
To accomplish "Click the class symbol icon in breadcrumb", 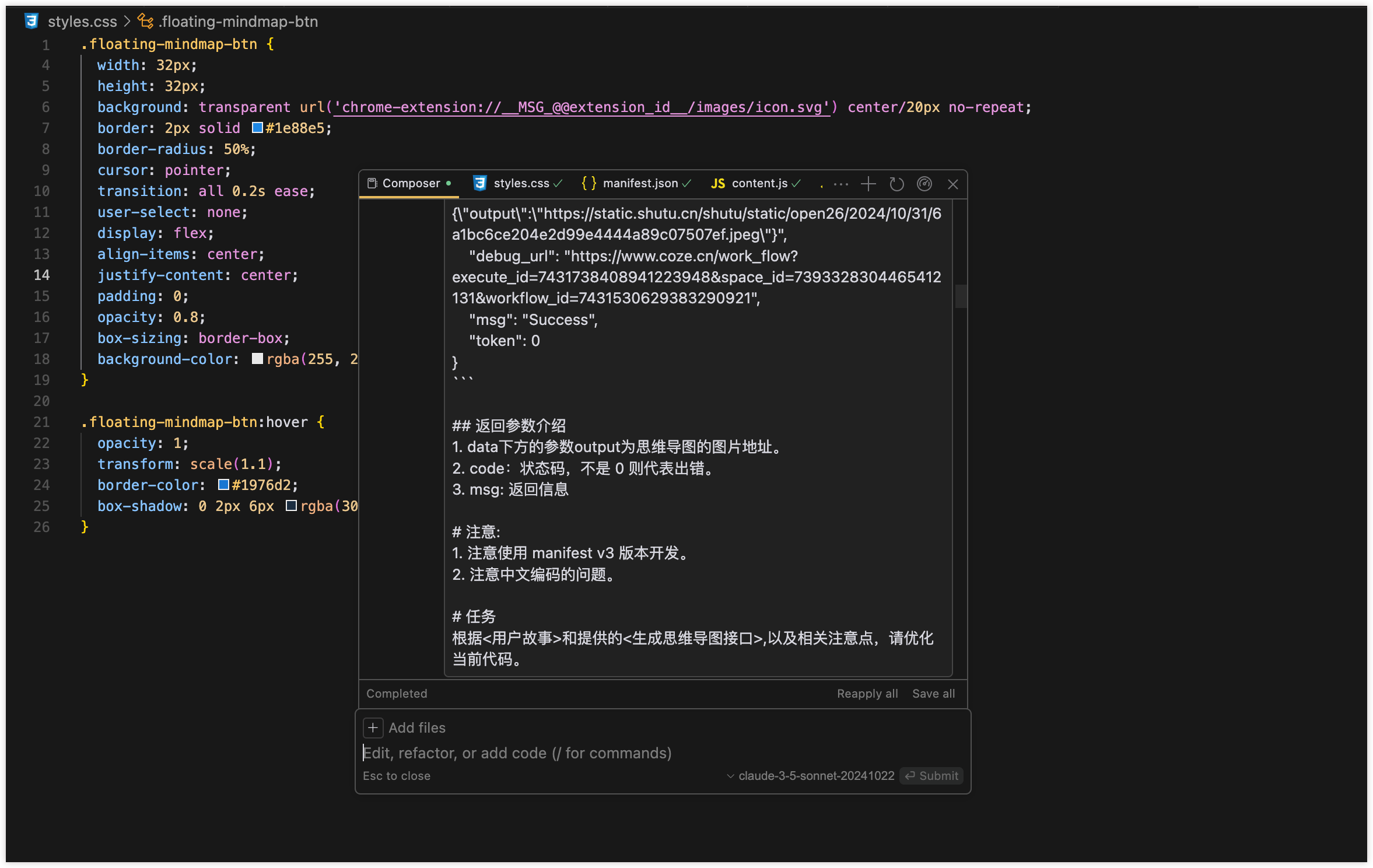I will tap(145, 22).
